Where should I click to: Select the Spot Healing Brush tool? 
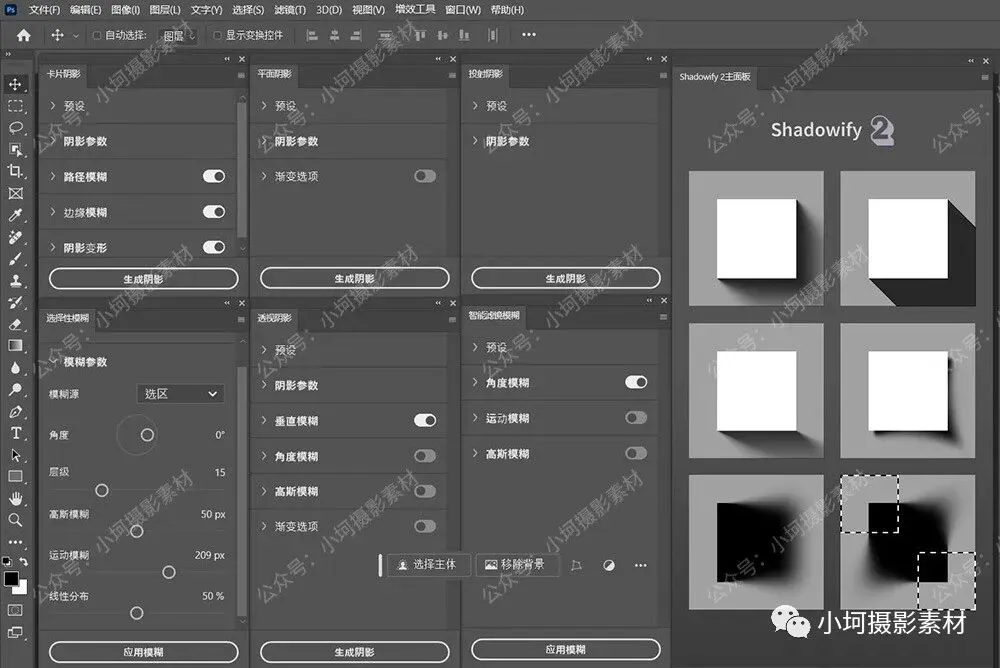(x=15, y=237)
